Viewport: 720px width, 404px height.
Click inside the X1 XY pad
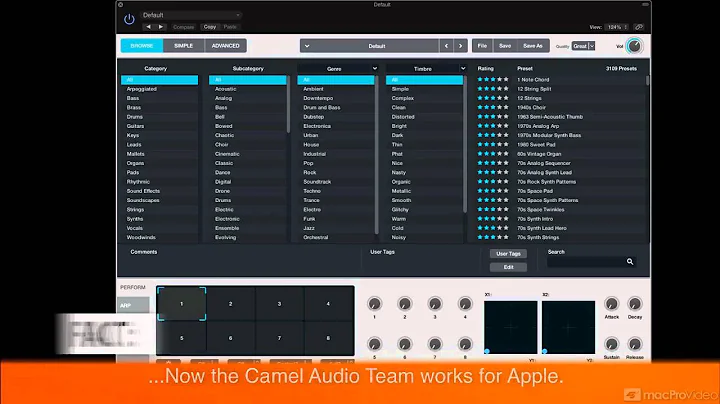pyautogui.click(x=511, y=327)
